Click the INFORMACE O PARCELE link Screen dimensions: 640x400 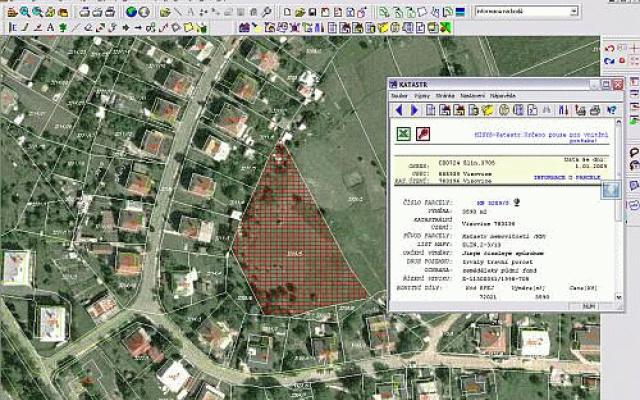(567, 178)
